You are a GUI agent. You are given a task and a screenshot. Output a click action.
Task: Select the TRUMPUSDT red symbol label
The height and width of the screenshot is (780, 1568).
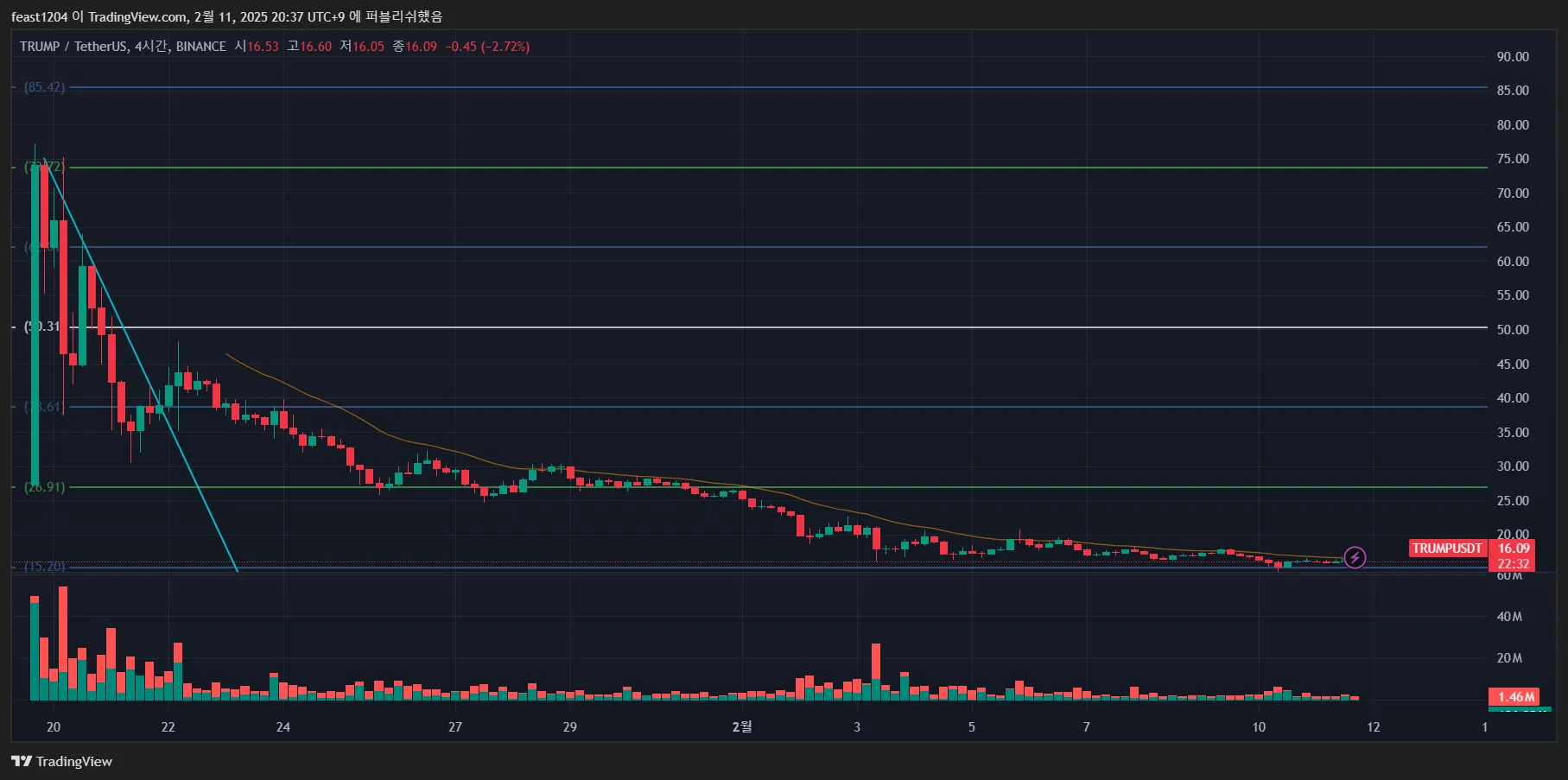tap(1447, 549)
